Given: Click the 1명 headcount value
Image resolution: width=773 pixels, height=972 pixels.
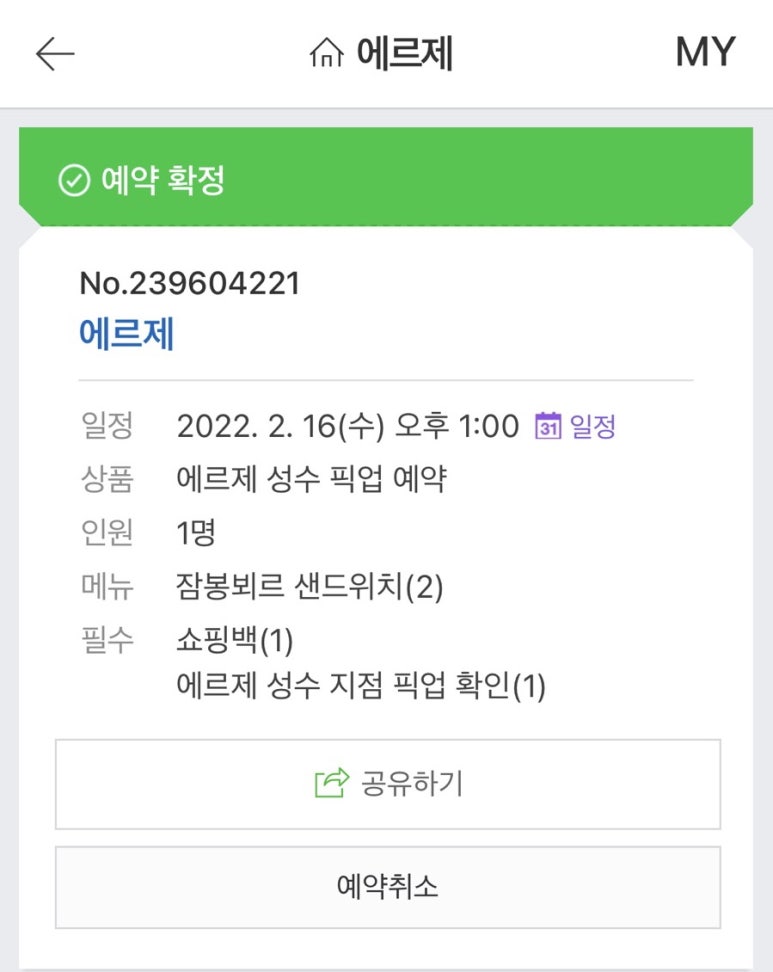Looking at the screenshot, I should click(196, 533).
